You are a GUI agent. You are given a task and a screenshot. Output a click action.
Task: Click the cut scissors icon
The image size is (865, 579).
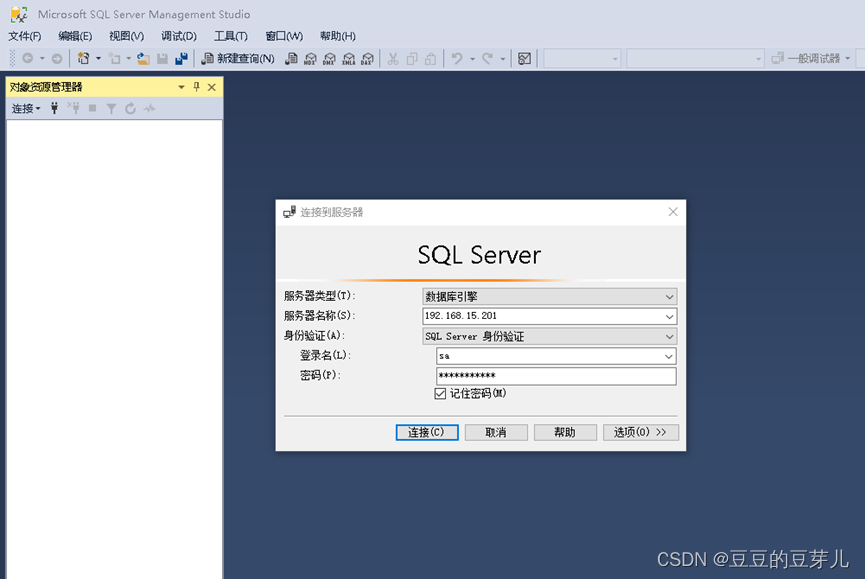tap(393, 58)
